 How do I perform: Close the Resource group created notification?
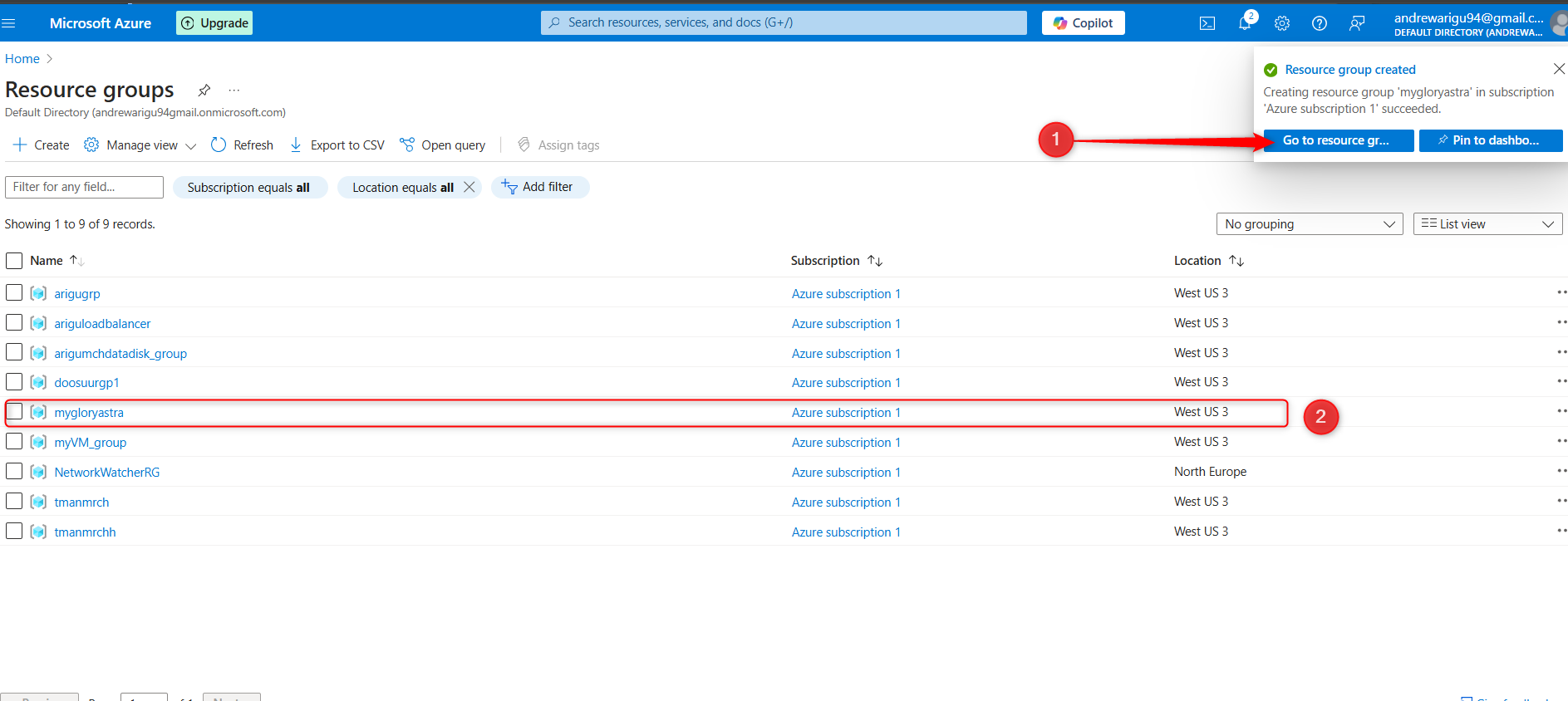click(x=1559, y=69)
